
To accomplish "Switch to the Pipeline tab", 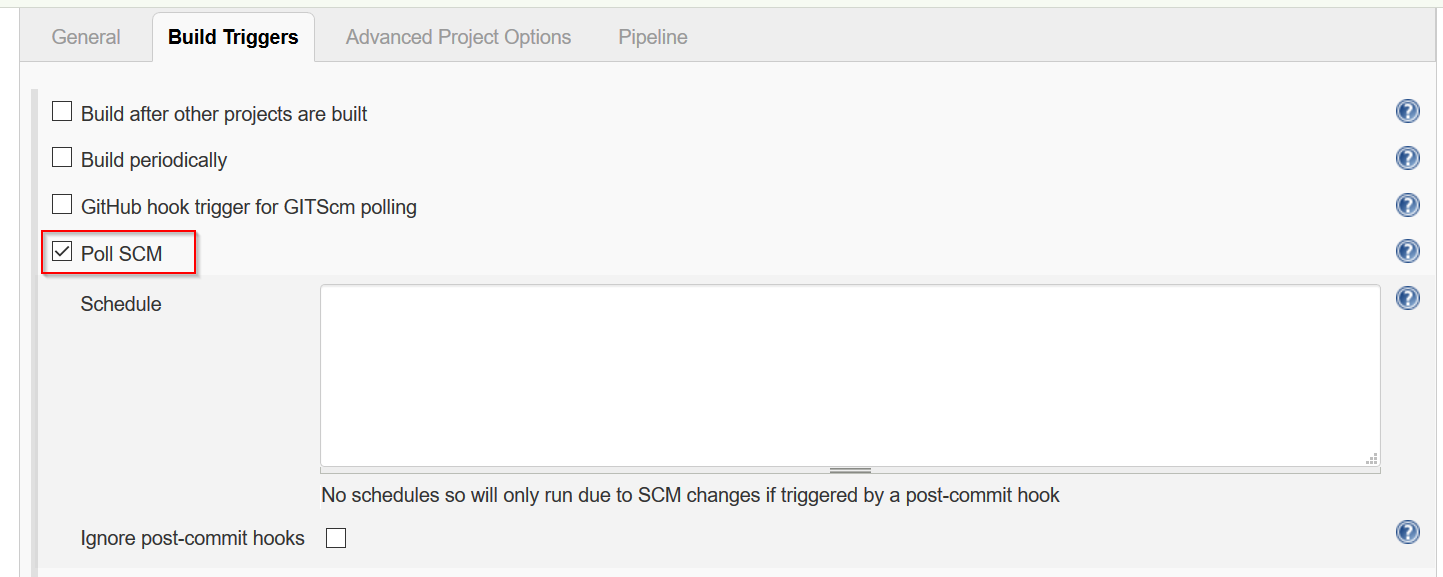I will tap(651, 36).
